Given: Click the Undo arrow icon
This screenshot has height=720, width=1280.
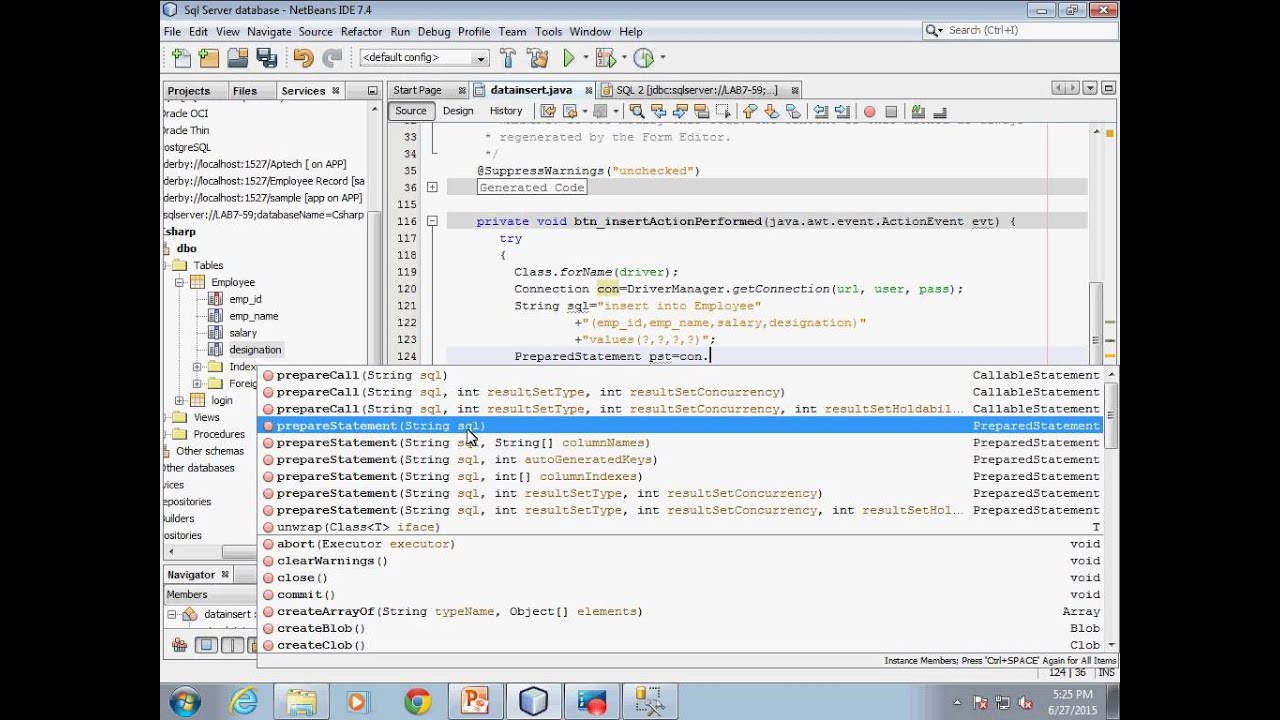Looking at the screenshot, I should point(303,58).
